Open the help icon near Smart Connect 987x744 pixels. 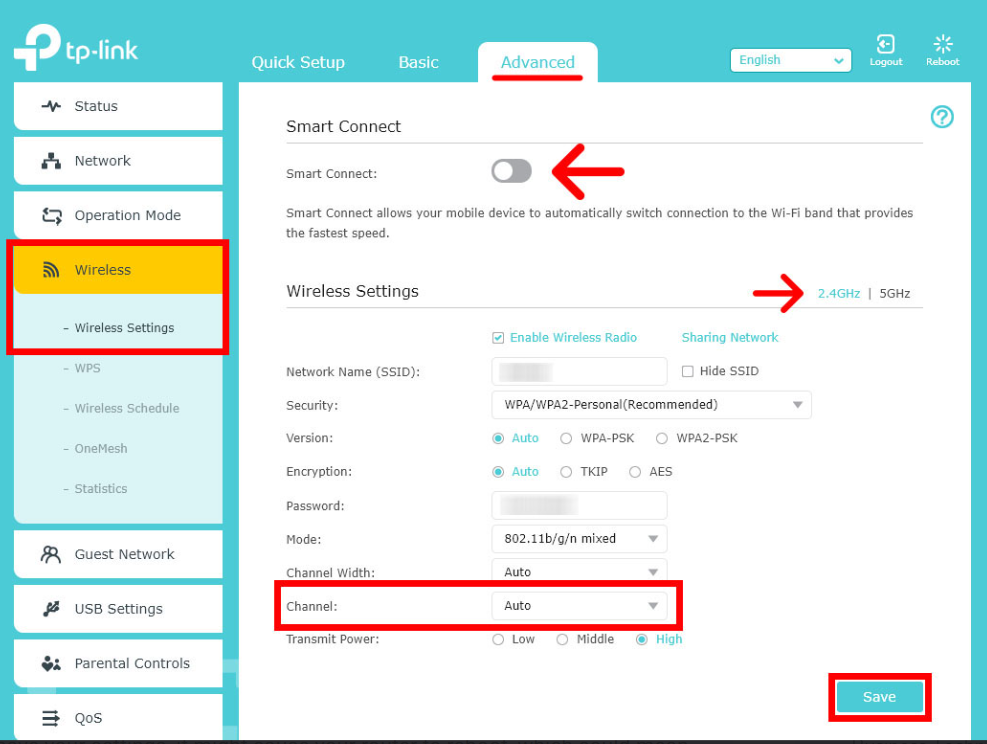[942, 117]
